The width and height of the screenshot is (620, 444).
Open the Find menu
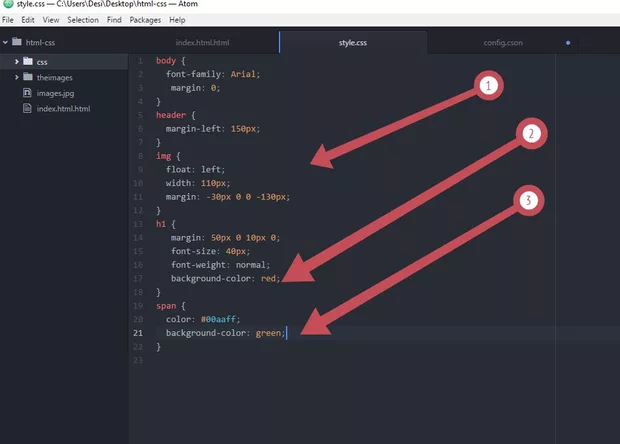click(x=114, y=20)
